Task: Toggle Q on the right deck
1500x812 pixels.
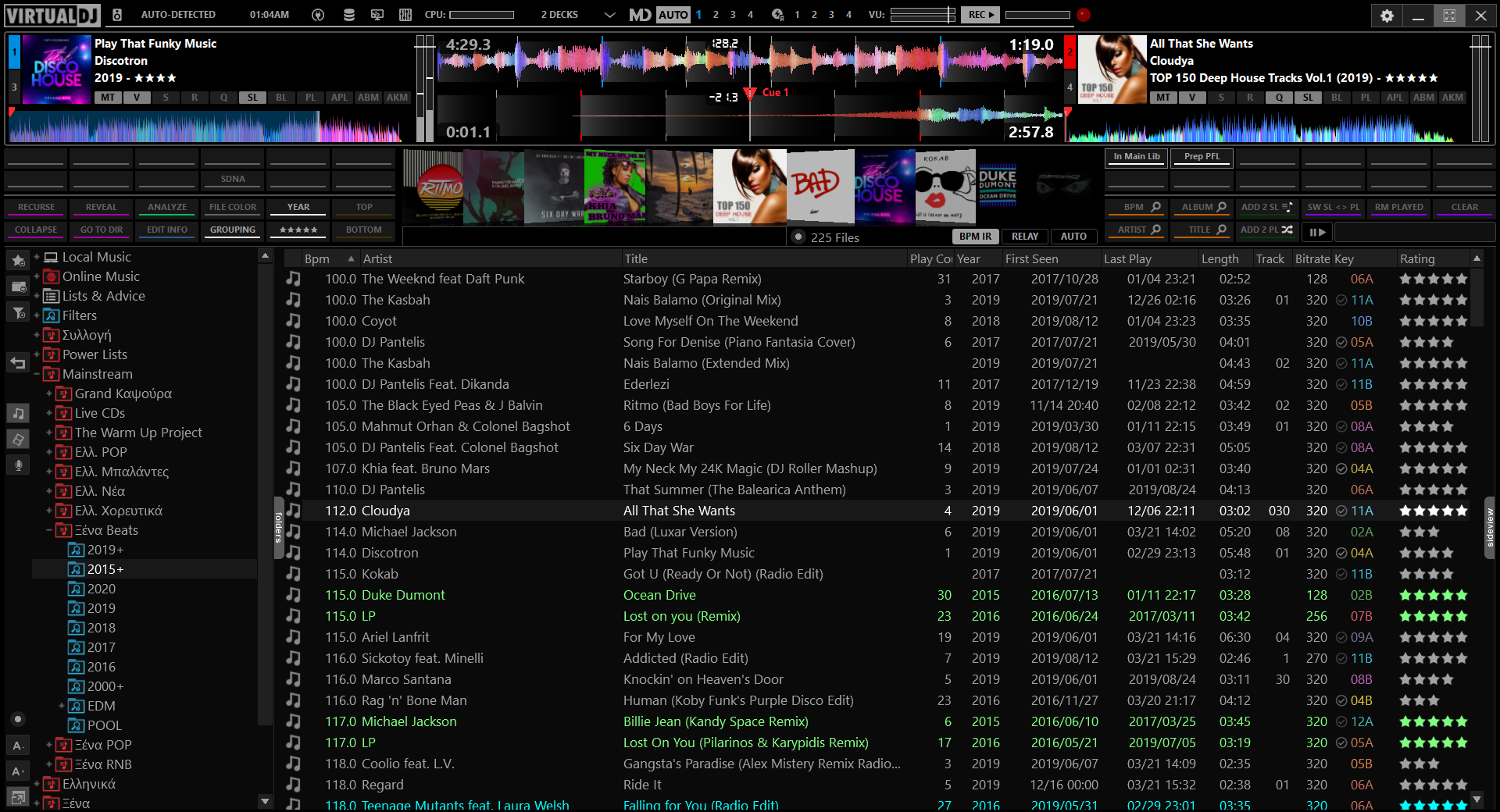Action: tap(1279, 98)
